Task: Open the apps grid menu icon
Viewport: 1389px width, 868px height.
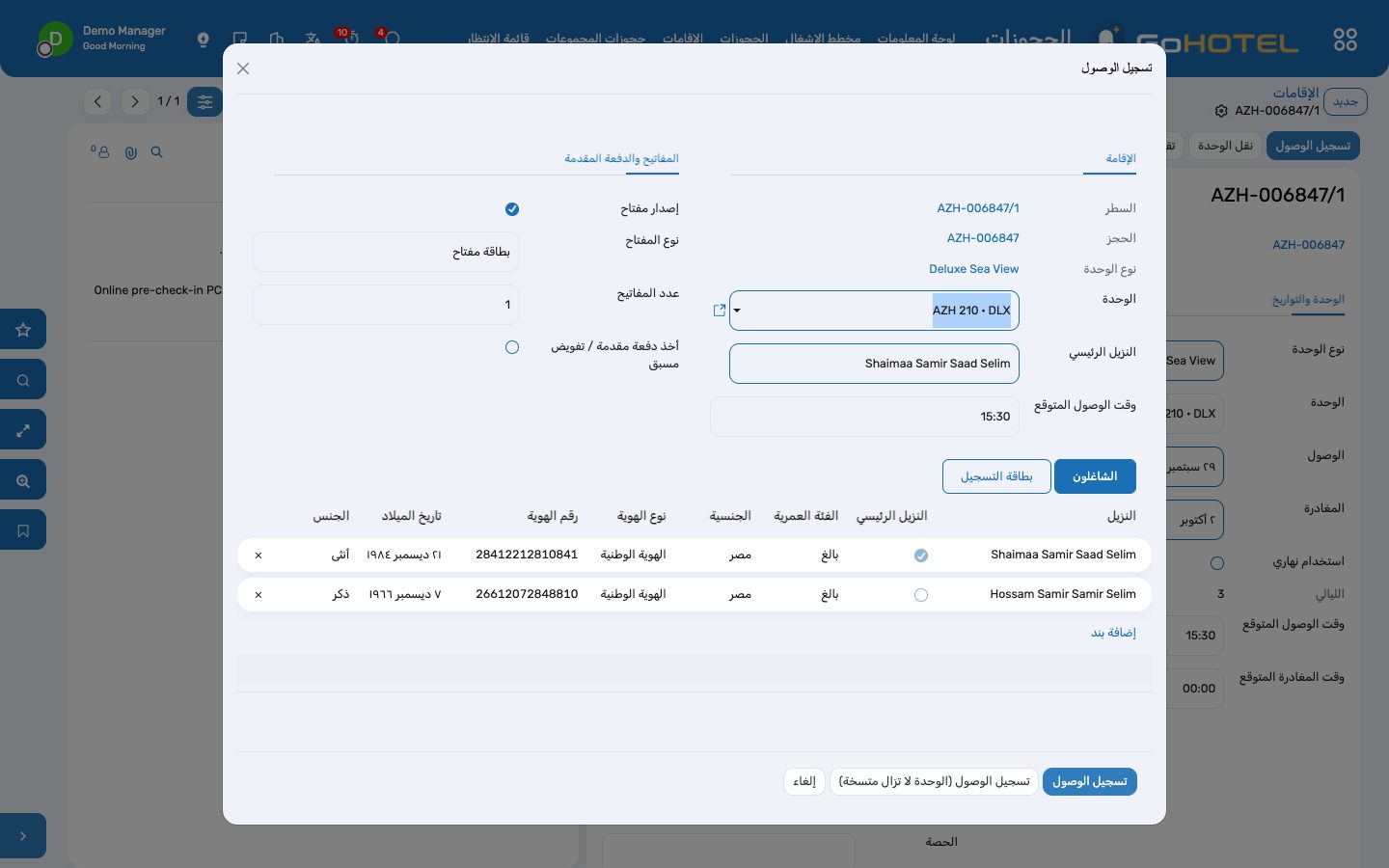Action: [x=1345, y=40]
